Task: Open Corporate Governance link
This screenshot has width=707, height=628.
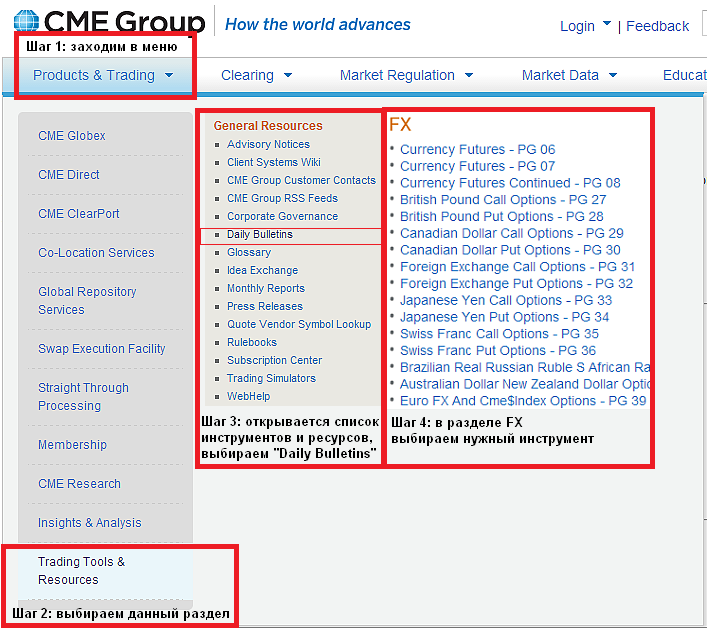Action: 282,216
